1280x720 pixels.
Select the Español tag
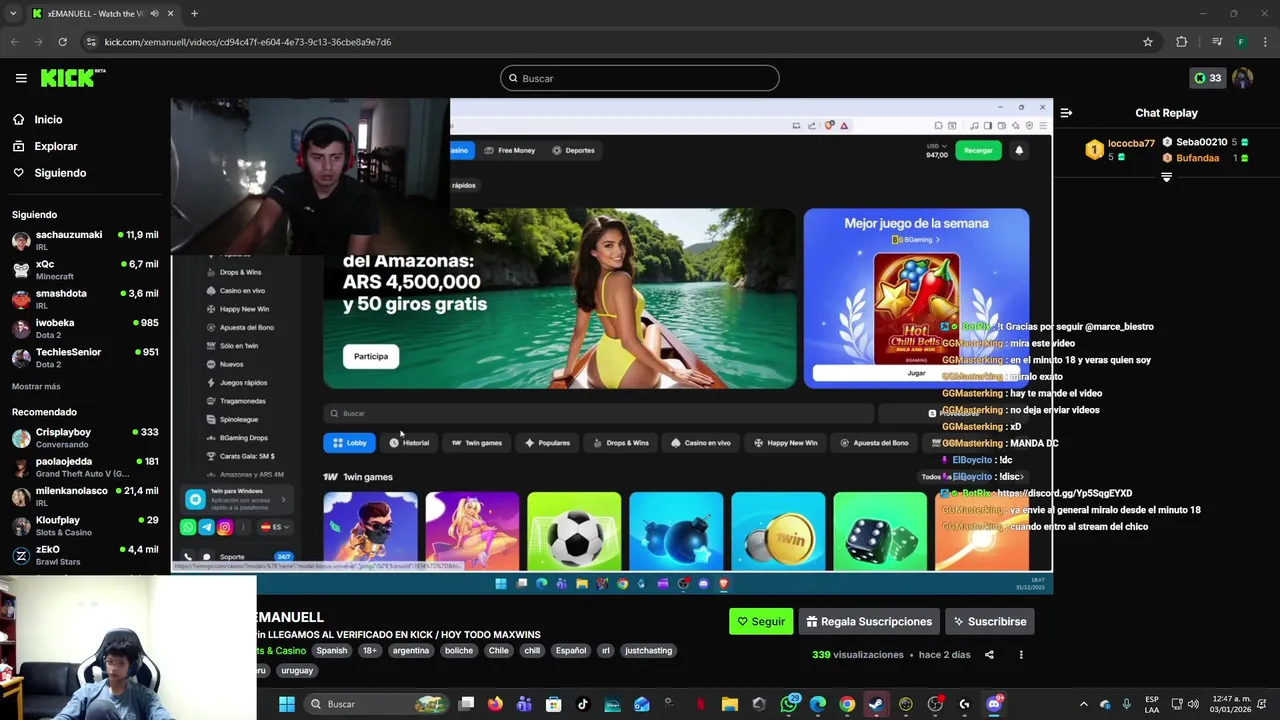click(571, 650)
